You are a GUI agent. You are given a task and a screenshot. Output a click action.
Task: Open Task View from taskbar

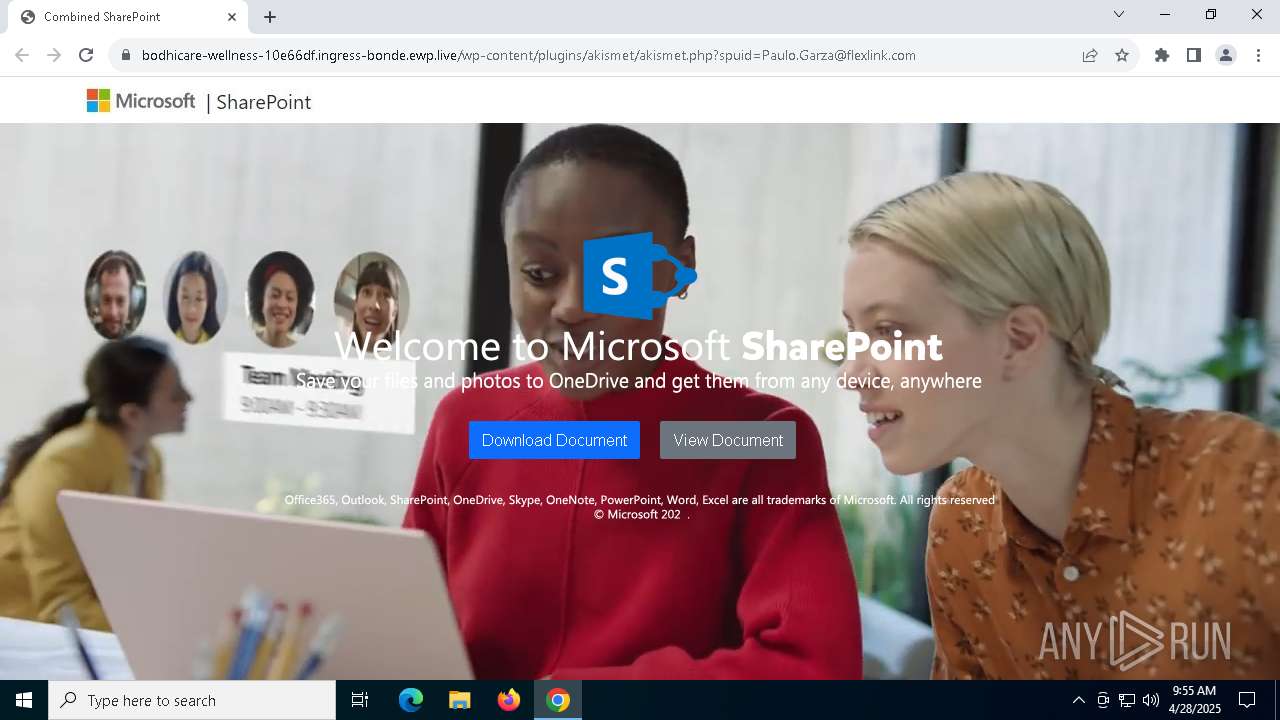(x=360, y=700)
